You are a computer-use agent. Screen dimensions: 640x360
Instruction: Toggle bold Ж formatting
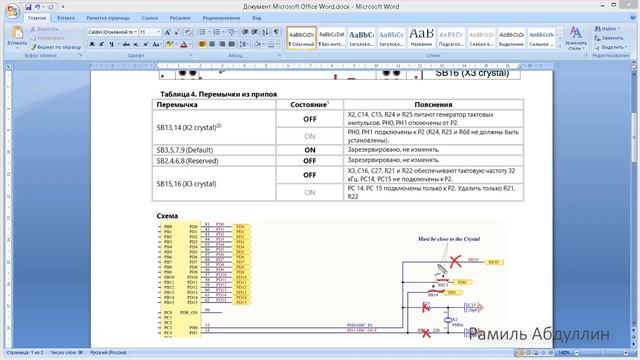pyautogui.click(x=92, y=44)
